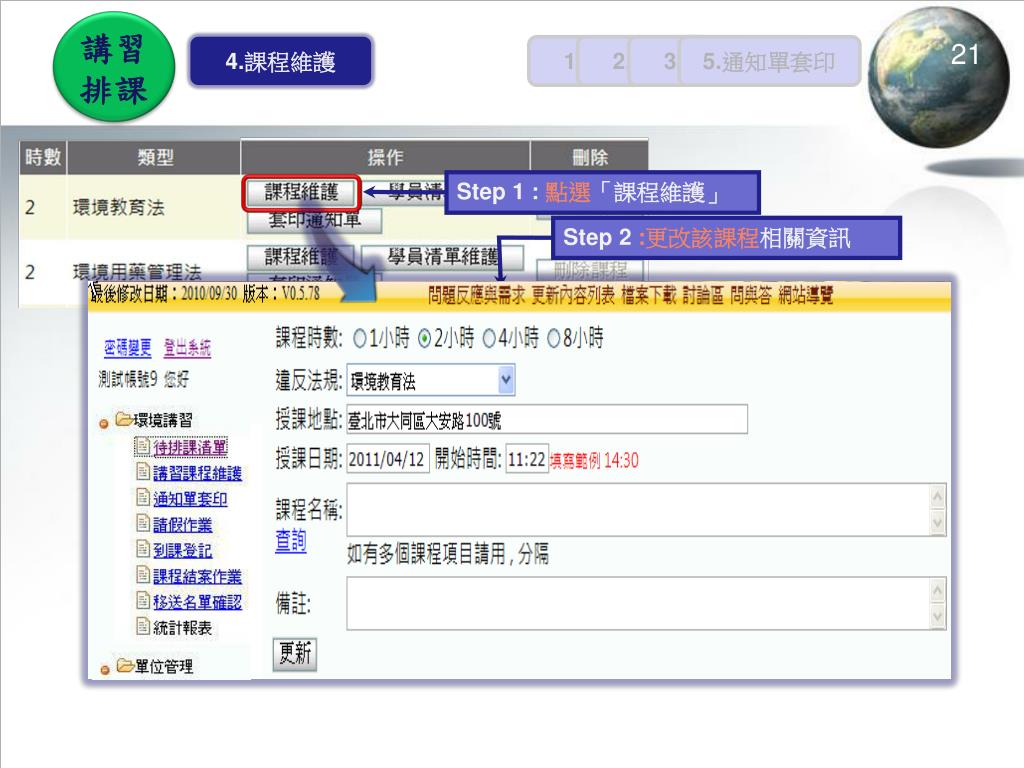The image size is (1024, 768).
Task: Open 統計報表 in sidebar
Action: (182, 628)
